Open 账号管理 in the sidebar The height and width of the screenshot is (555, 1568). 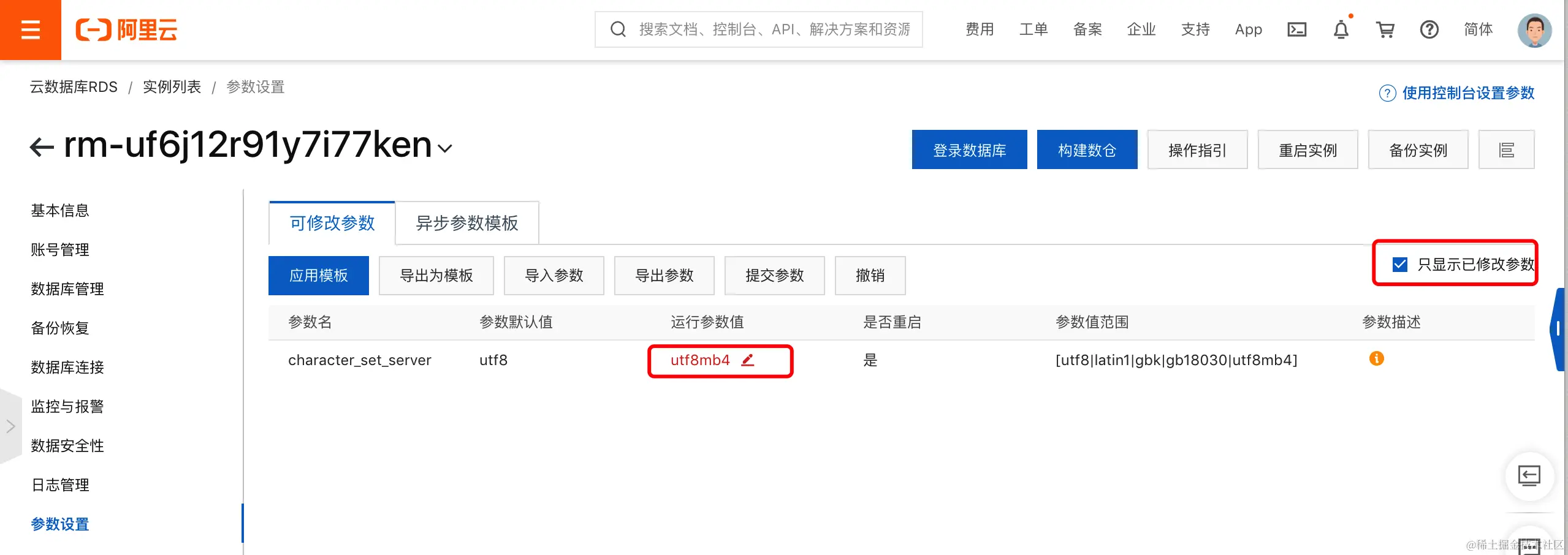(x=60, y=250)
